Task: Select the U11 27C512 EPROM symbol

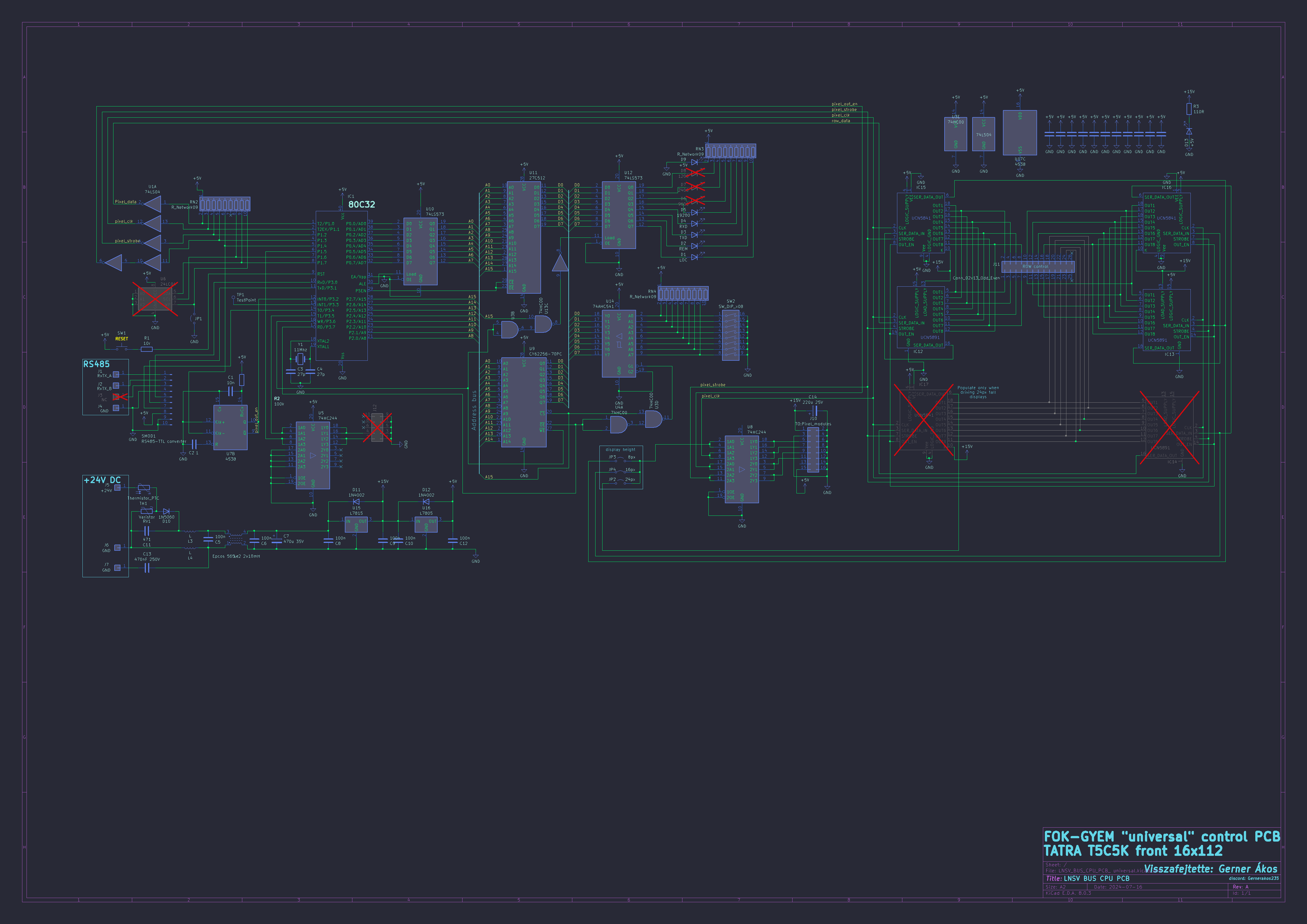Action: [524, 238]
